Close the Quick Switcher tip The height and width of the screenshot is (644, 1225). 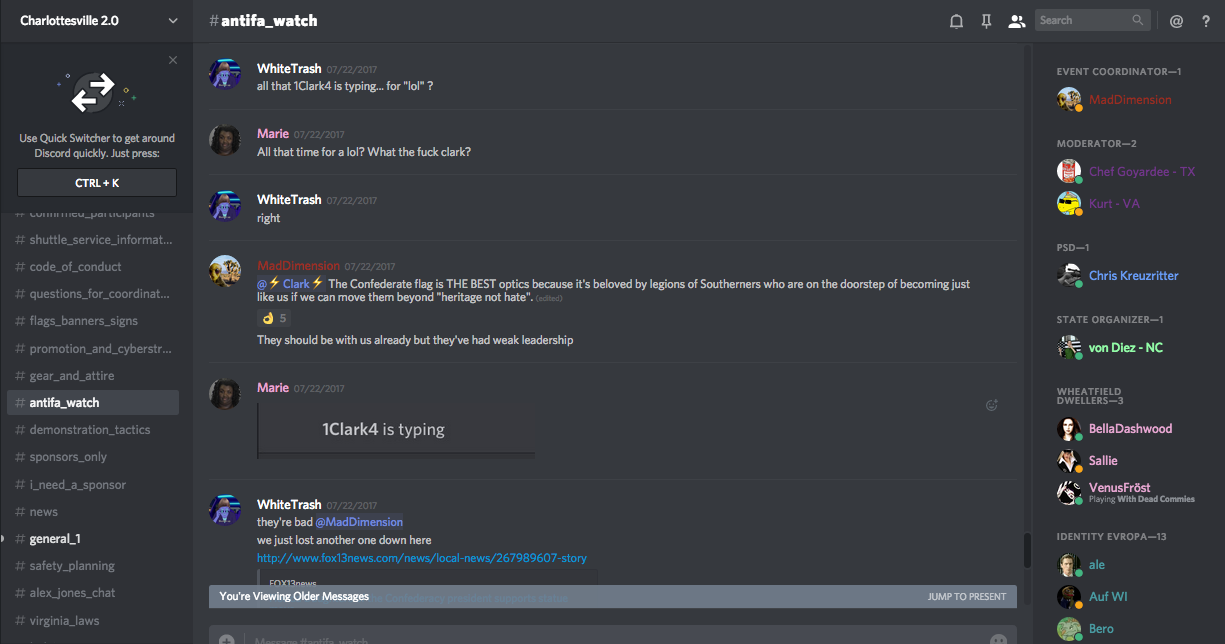pos(173,60)
